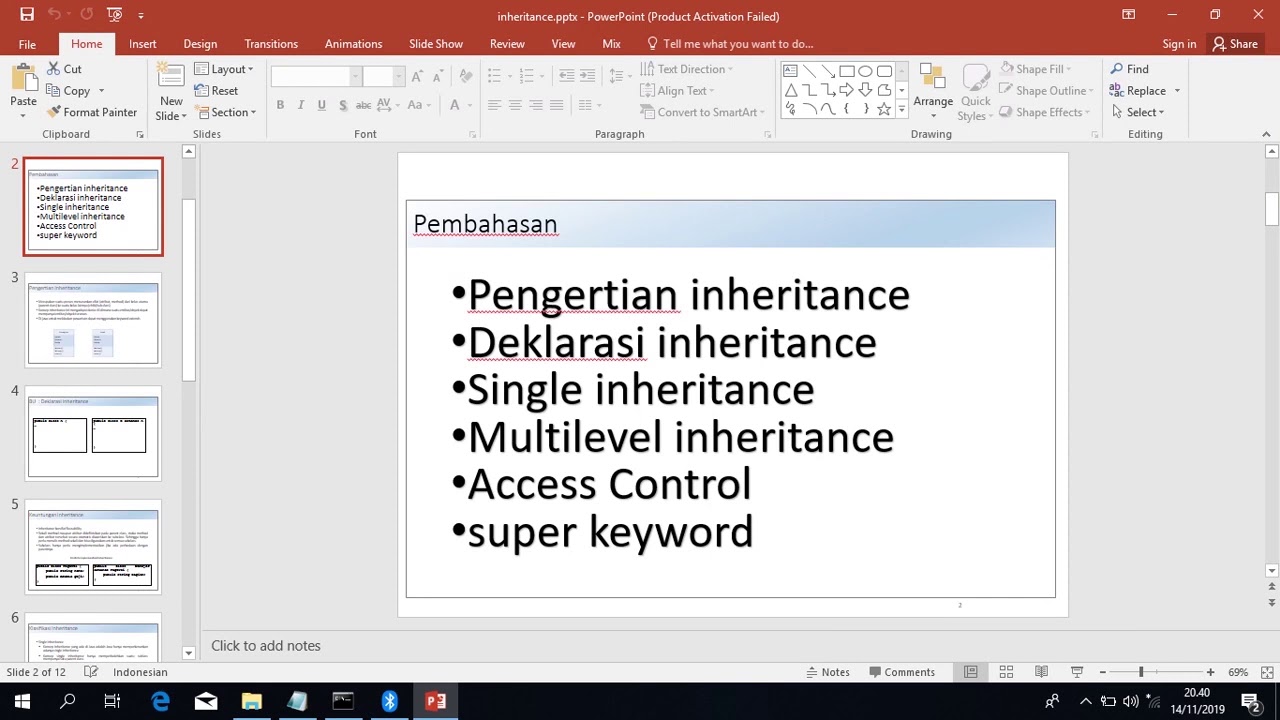Open PowerPoint icon in taskbar
The image size is (1280, 720).
tap(436, 701)
